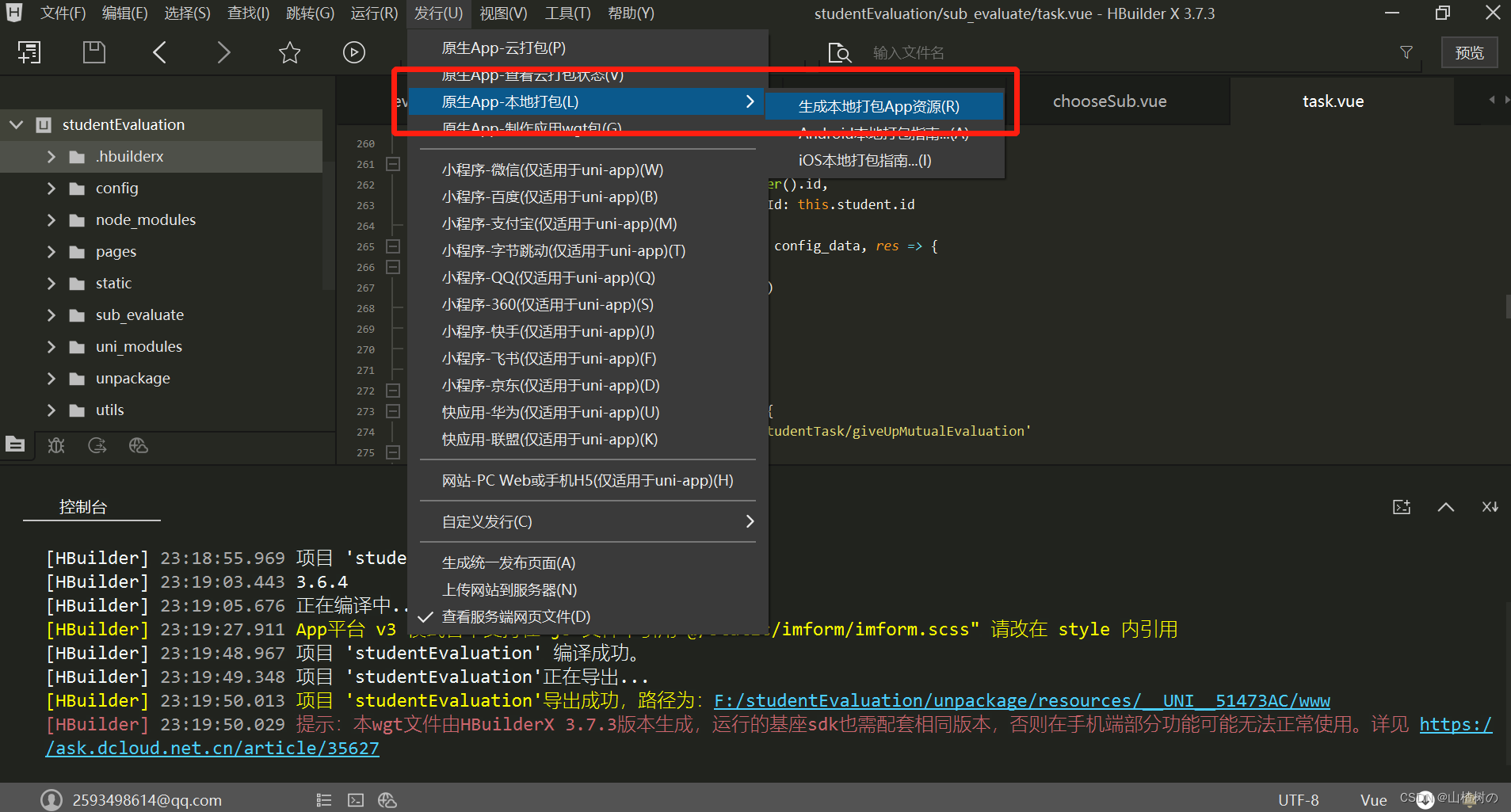Toggle code fold at line 261
Viewport: 1511px width, 812px height.
coord(393,164)
